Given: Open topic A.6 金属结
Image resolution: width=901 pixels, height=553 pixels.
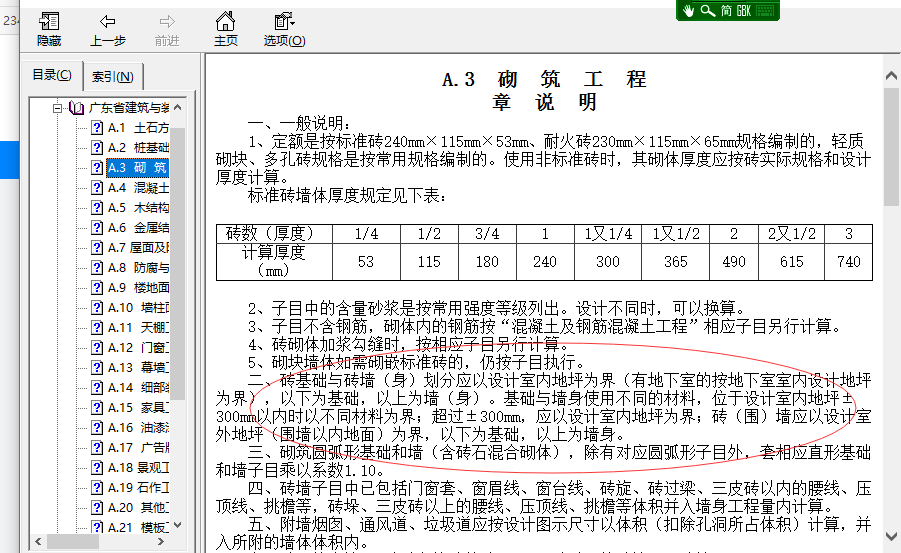Looking at the screenshot, I should tap(138, 228).
